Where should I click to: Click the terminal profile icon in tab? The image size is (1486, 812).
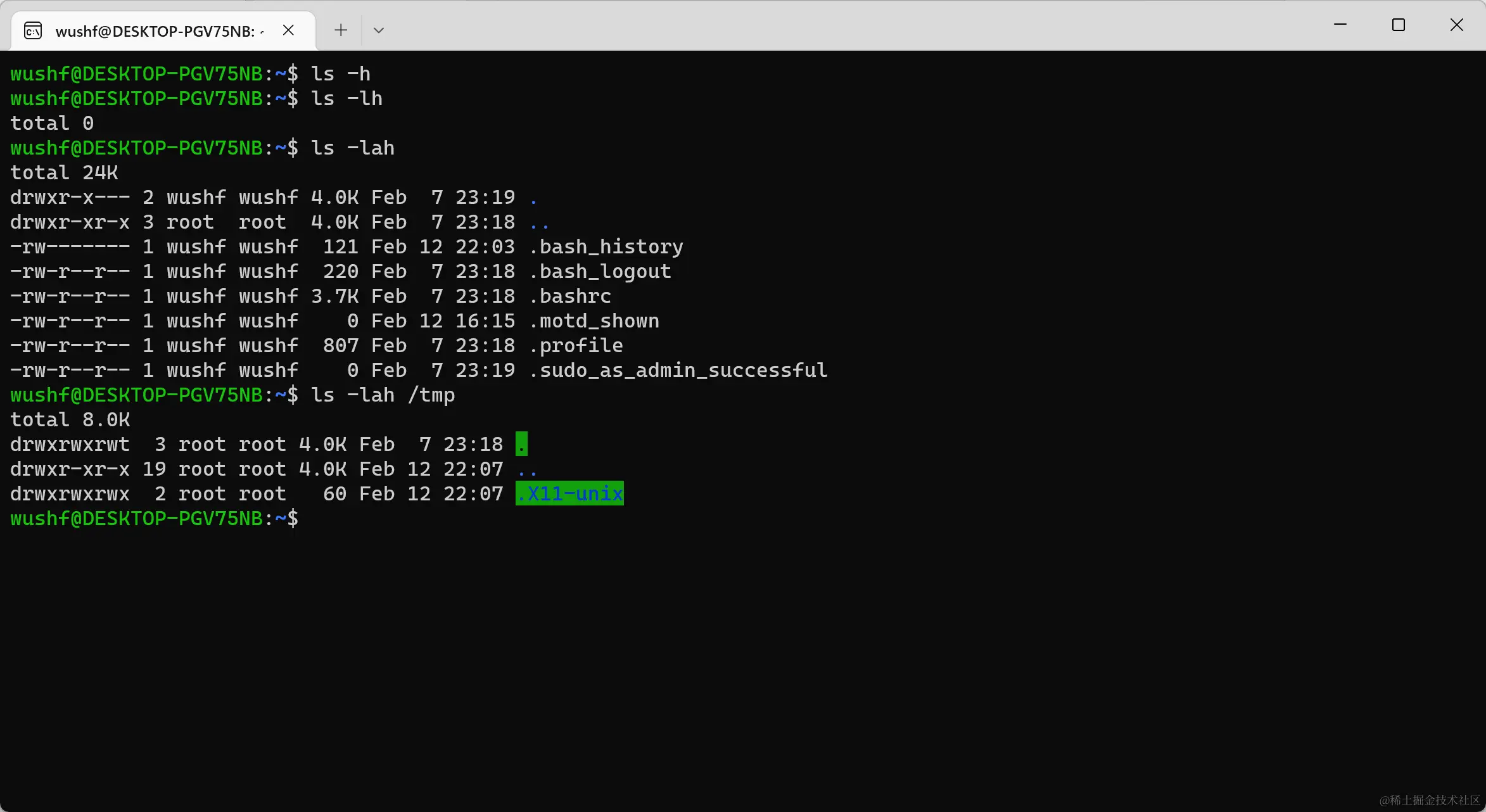coord(33,30)
